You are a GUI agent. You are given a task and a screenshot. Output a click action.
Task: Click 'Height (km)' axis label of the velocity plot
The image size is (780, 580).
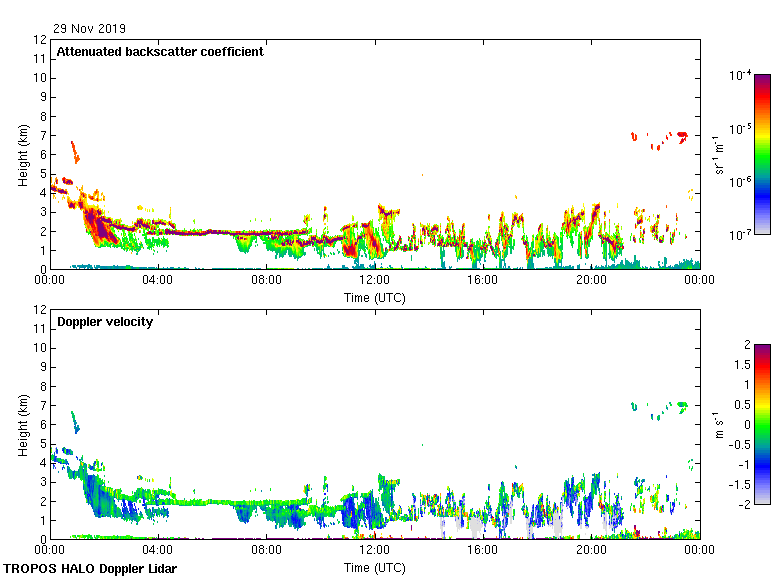click(x=22, y=424)
